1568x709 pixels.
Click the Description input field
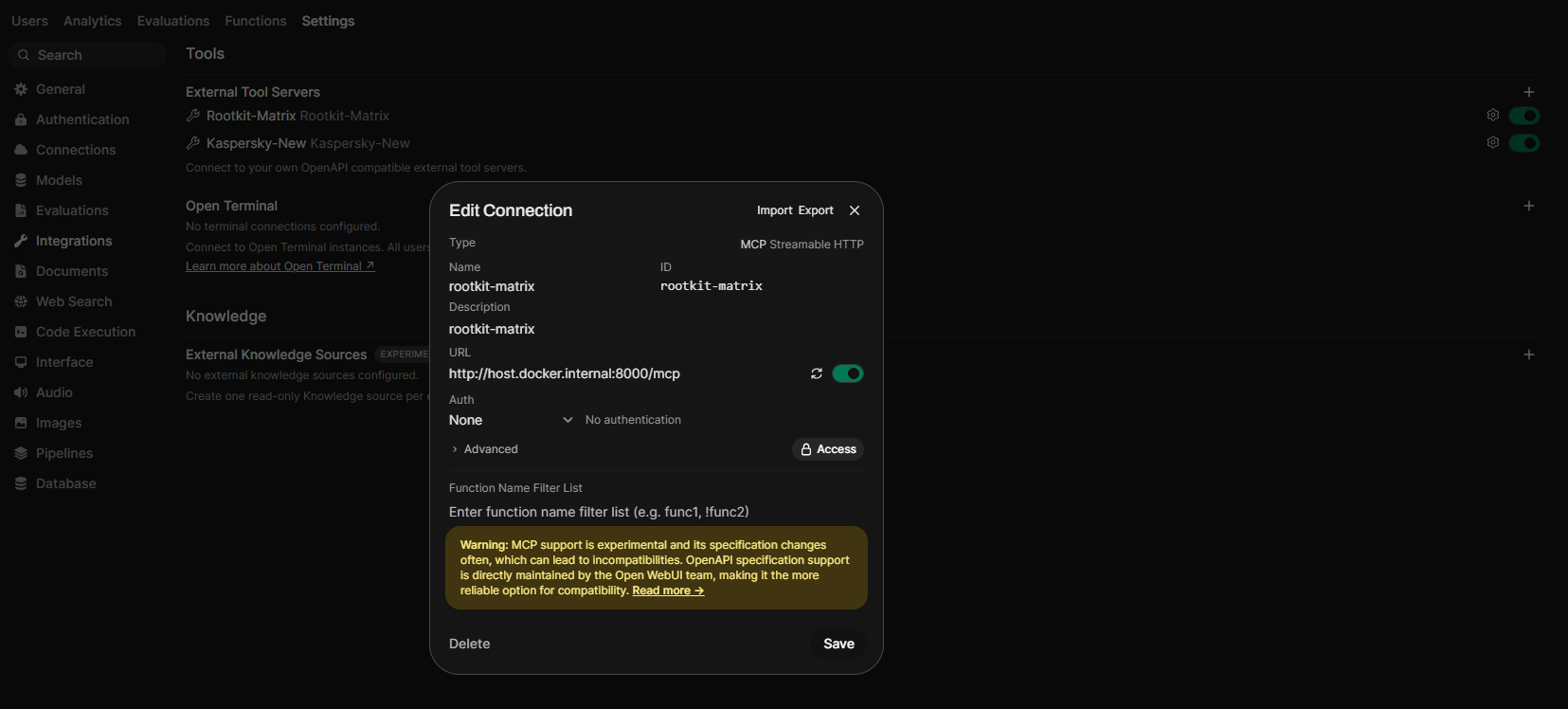click(x=657, y=329)
